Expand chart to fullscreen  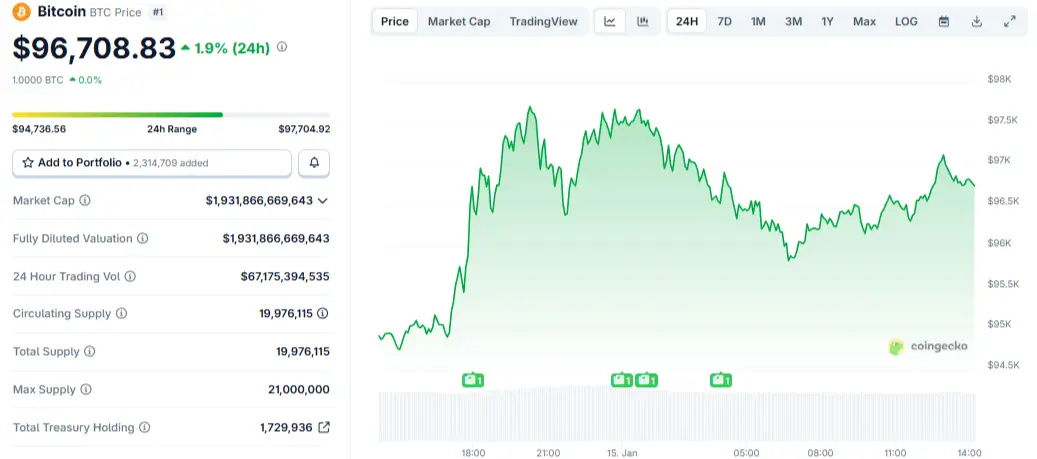click(x=1010, y=21)
